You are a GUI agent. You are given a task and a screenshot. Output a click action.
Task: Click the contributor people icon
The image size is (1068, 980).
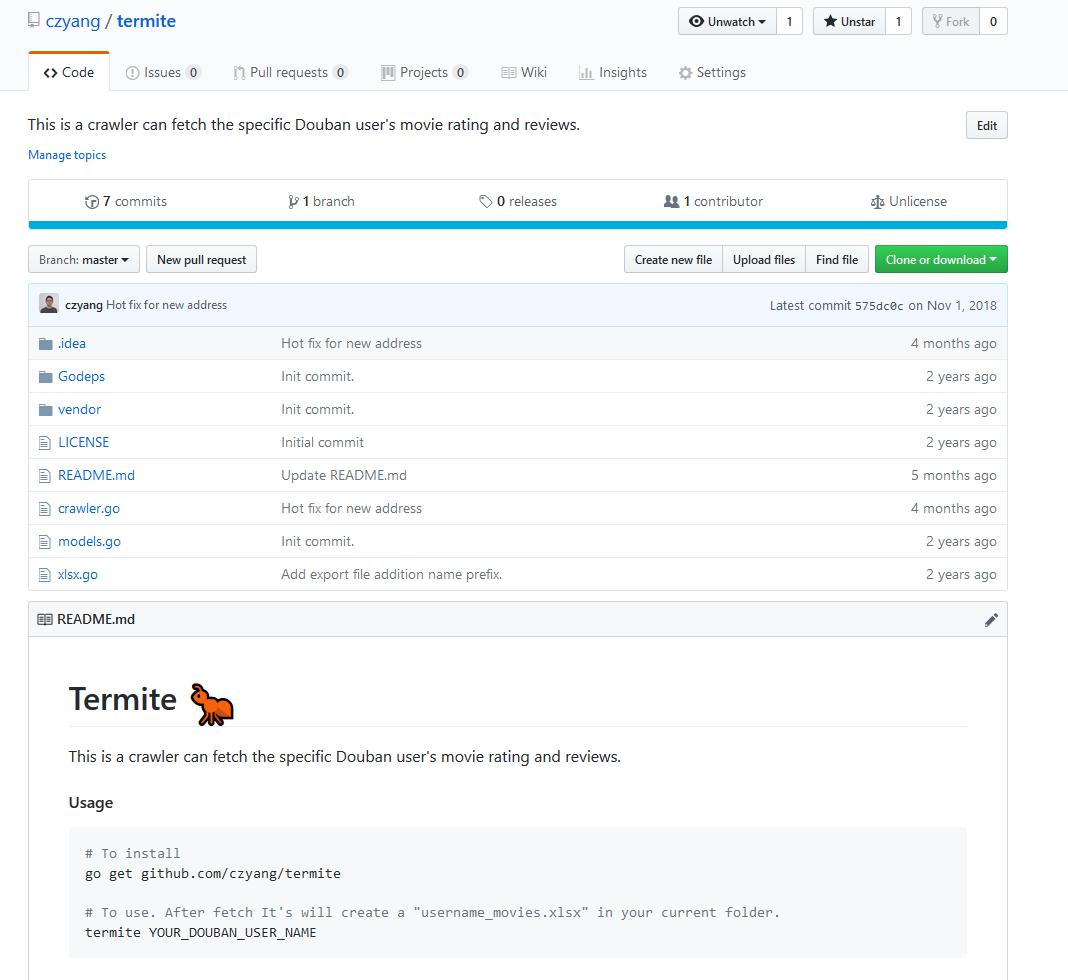pos(671,202)
